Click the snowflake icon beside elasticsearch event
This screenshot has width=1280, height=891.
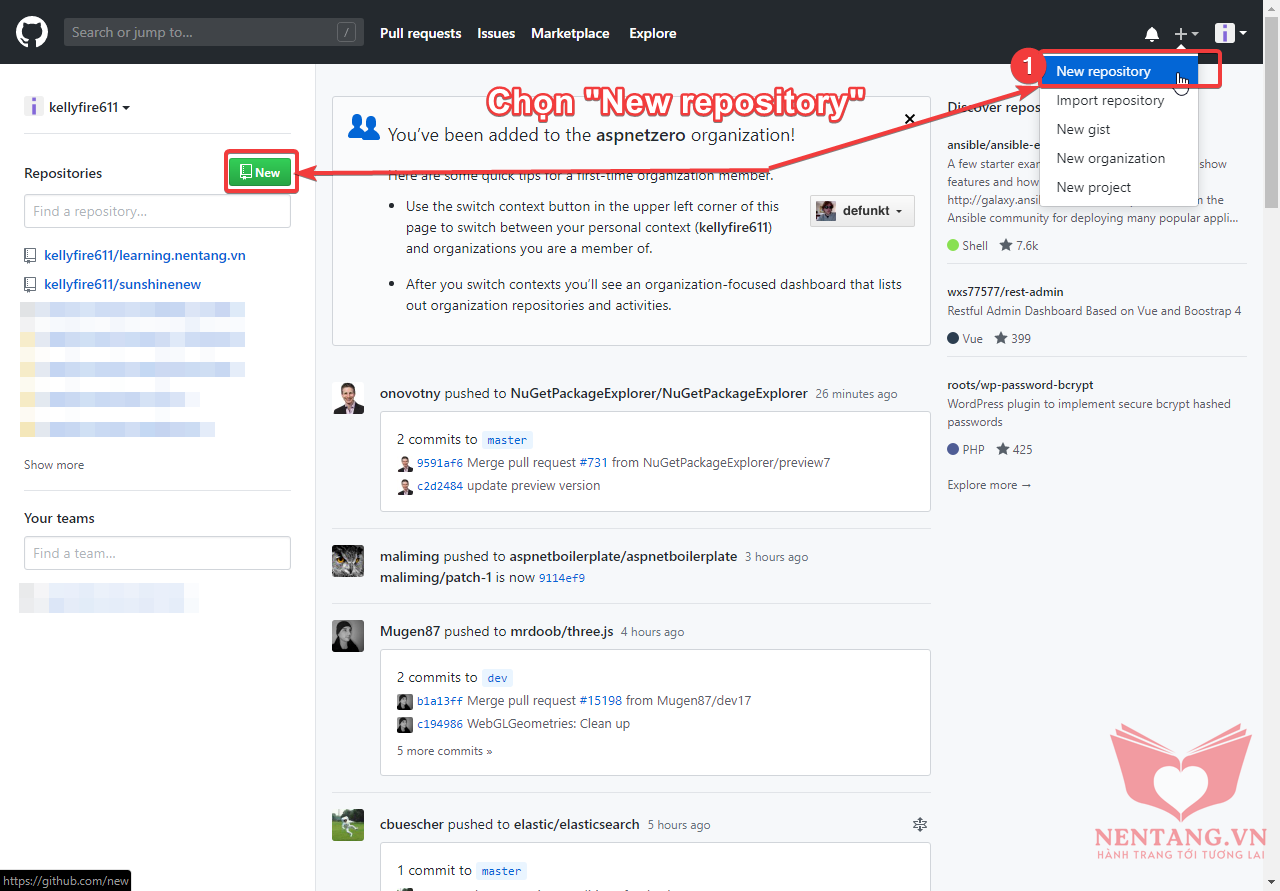[920, 824]
